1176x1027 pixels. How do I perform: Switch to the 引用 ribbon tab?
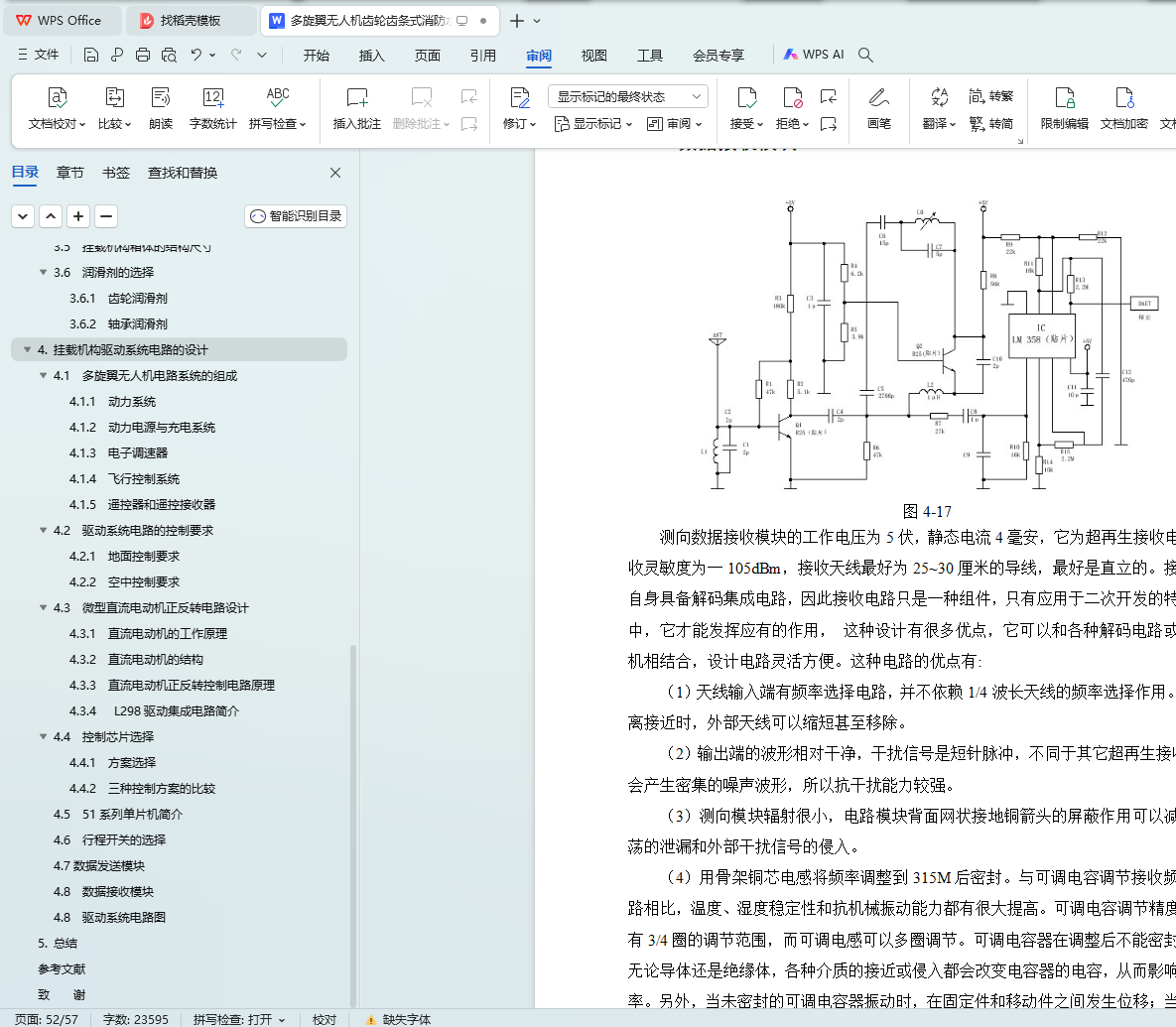coord(483,55)
